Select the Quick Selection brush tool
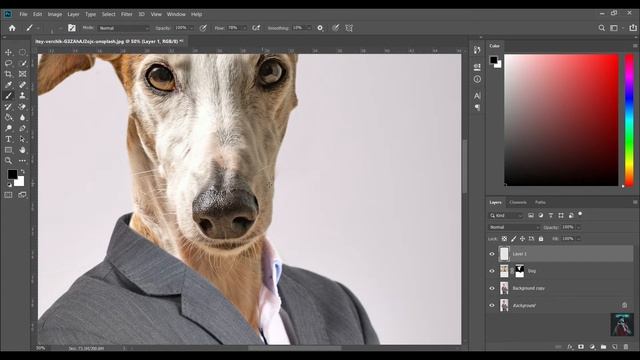This screenshot has height=360, width=640. pyautogui.click(x=22, y=63)
